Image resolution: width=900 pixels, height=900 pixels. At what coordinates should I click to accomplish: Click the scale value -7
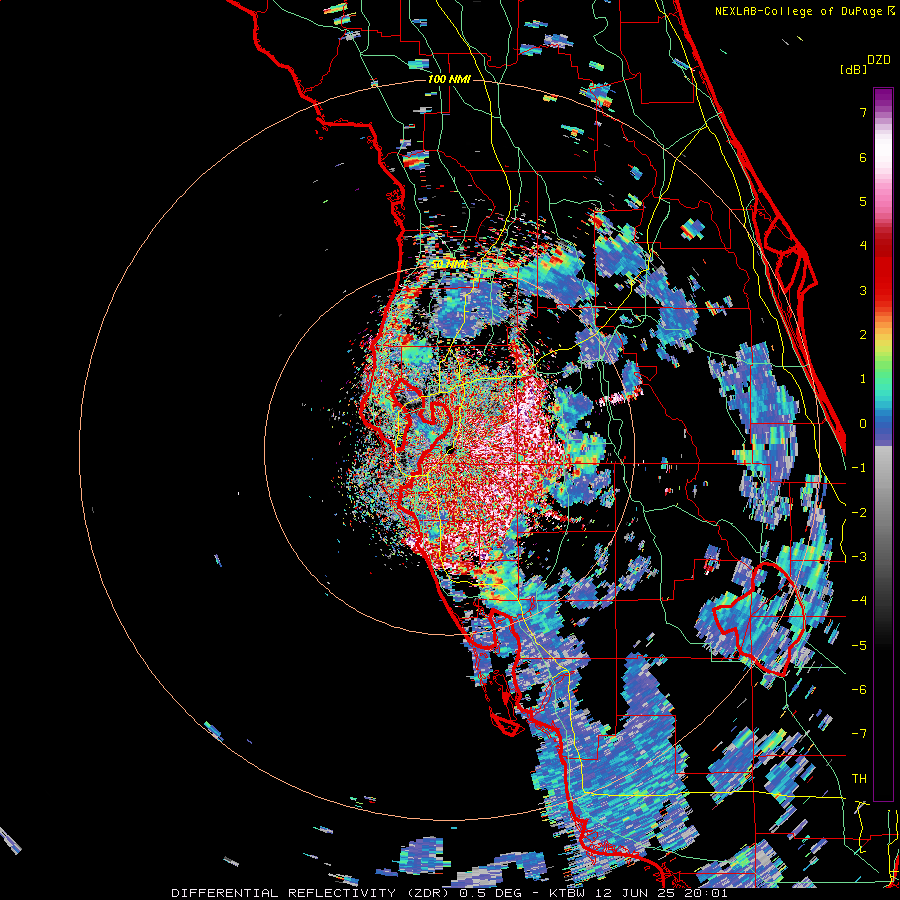pyautogui.click(x=859, y=734)
